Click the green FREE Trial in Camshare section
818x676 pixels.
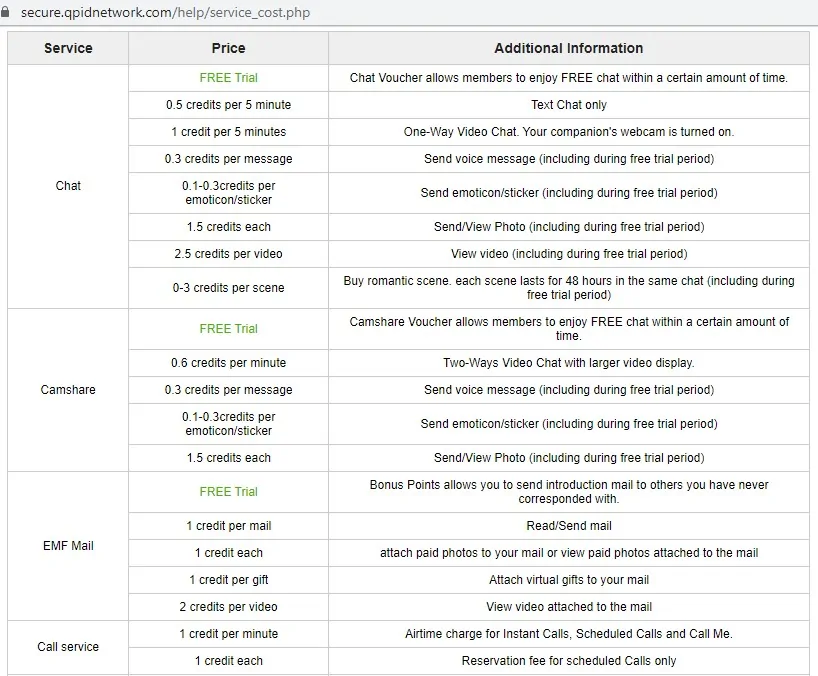[x=228, y=329]
